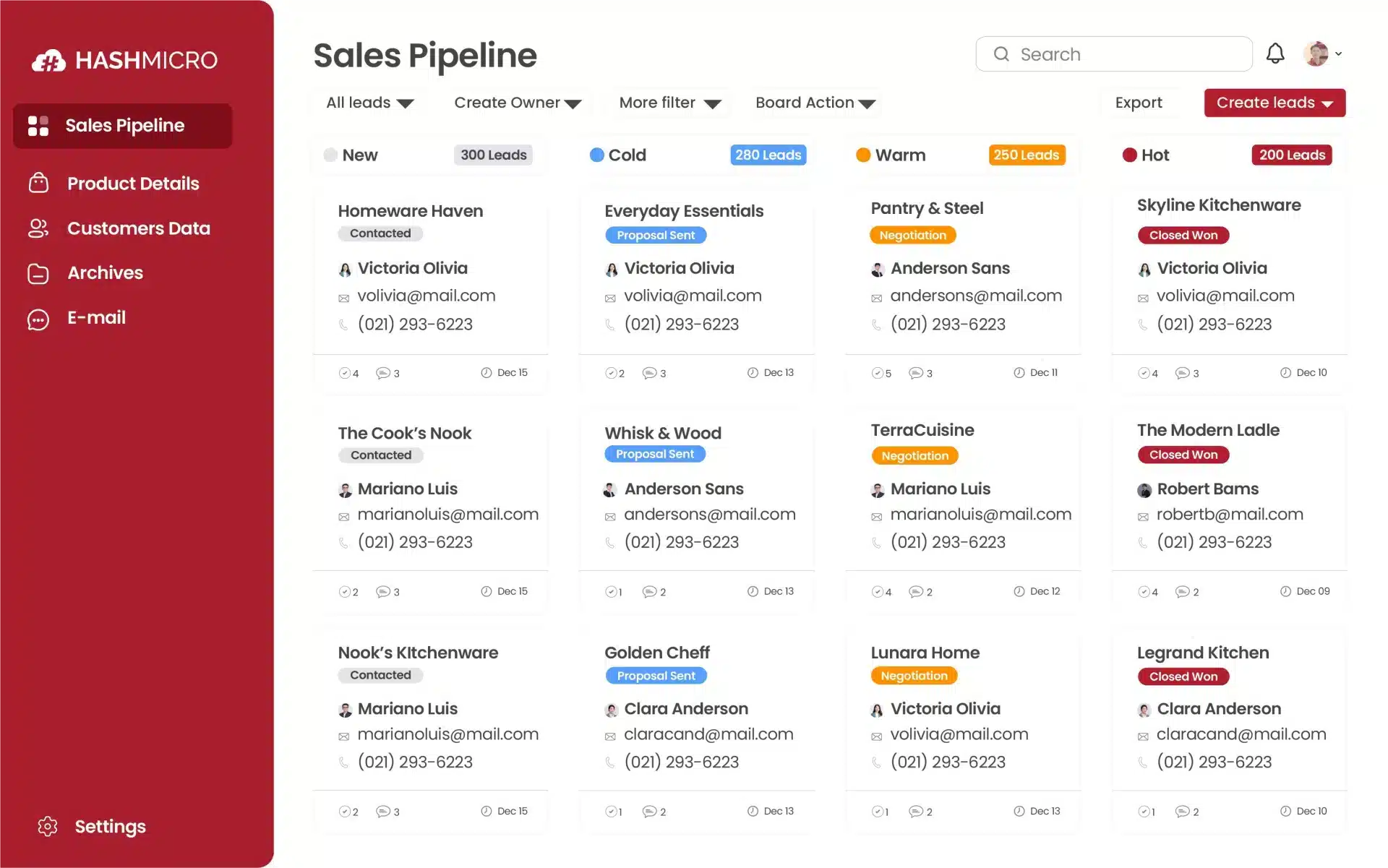The image size is (1388, 868).
Task: Click the Contacted status badge on Homeware Haven
Action: [380, 233]
